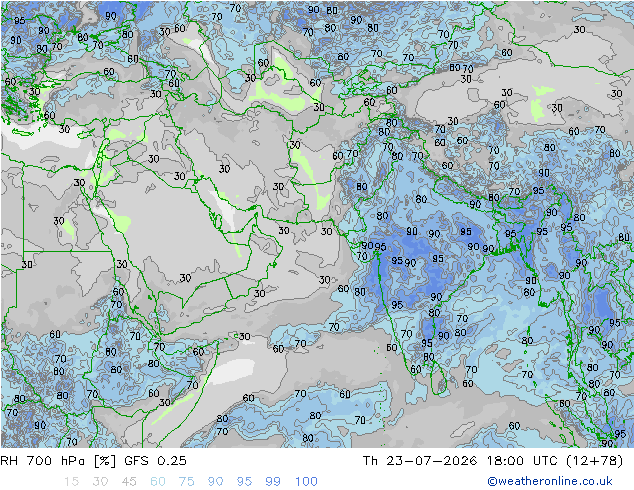This screenshot has height=490, width=634.
Task: Click the 'GFS 0.25' model label
Action: (x=155, y=461)
